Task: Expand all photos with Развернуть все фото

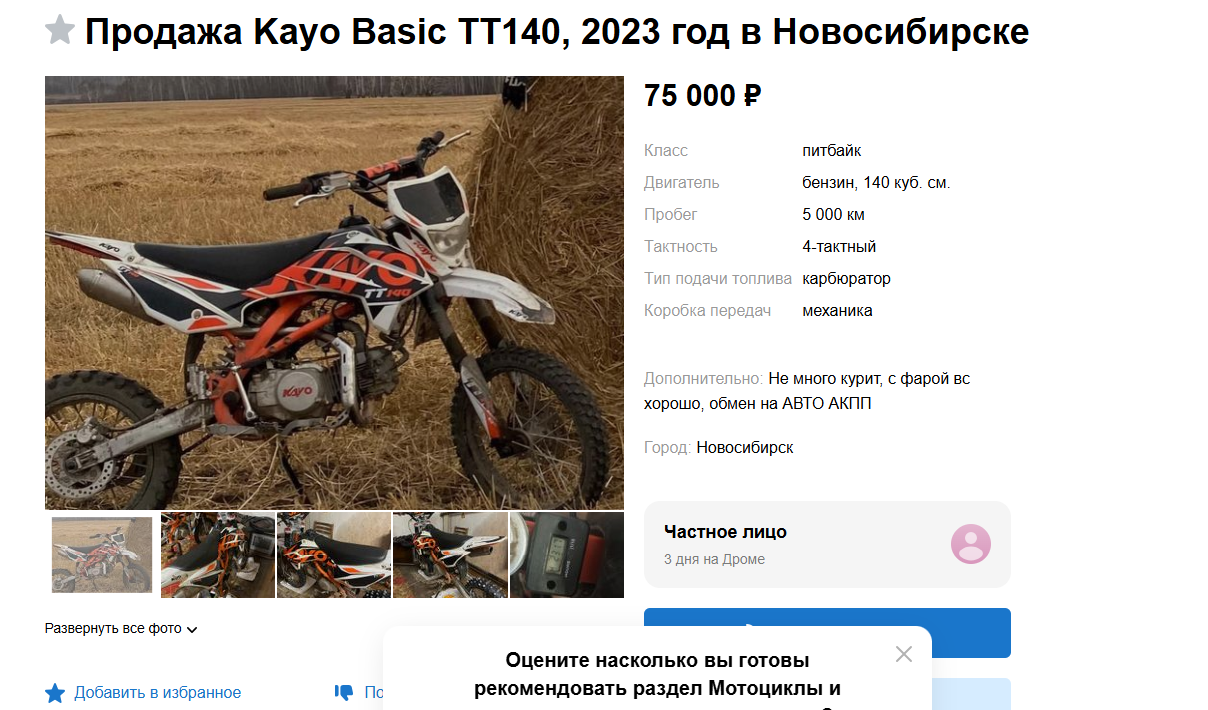Action: coord(113,629)
